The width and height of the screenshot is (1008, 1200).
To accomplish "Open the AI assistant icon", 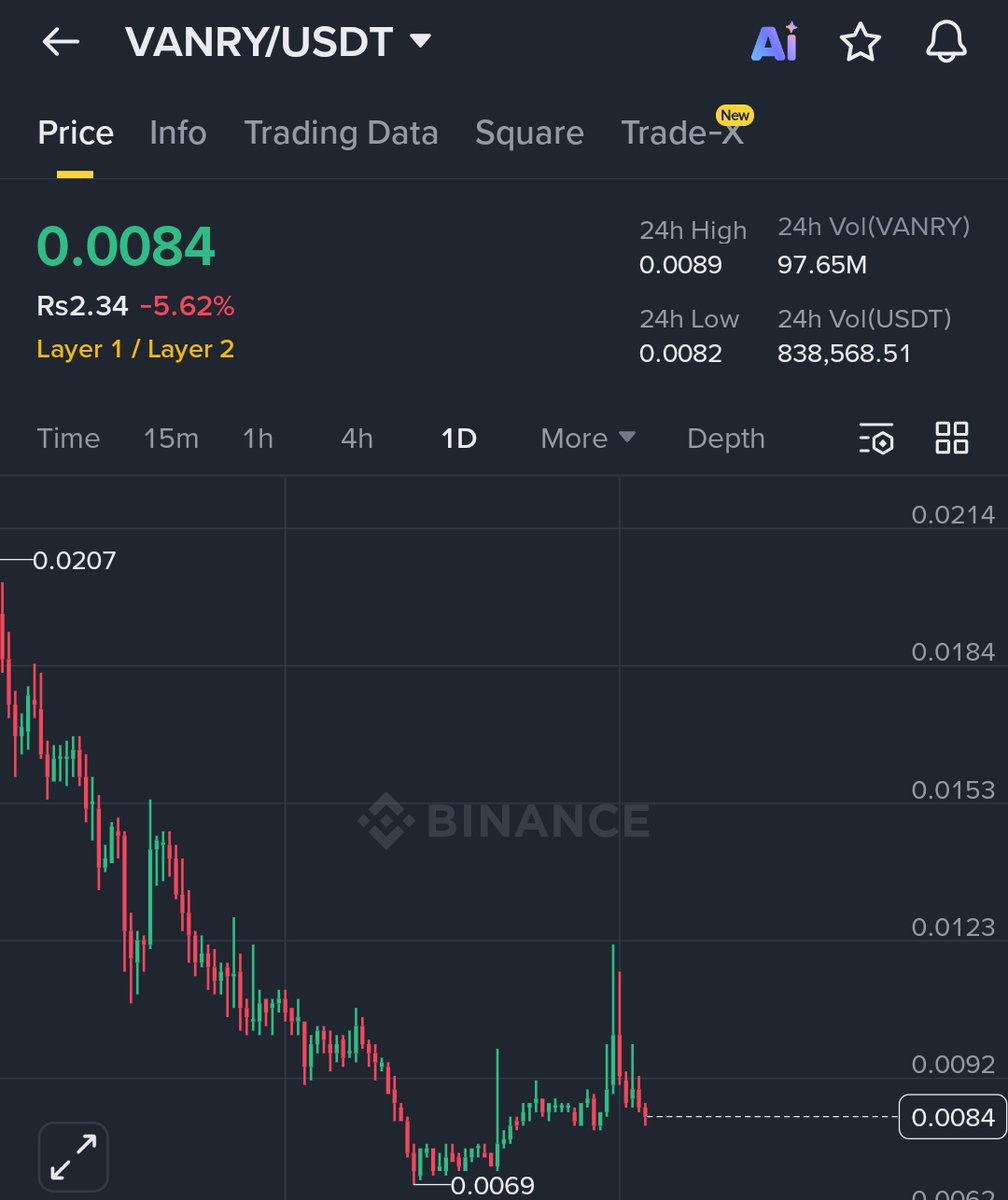I will (775, 42).
